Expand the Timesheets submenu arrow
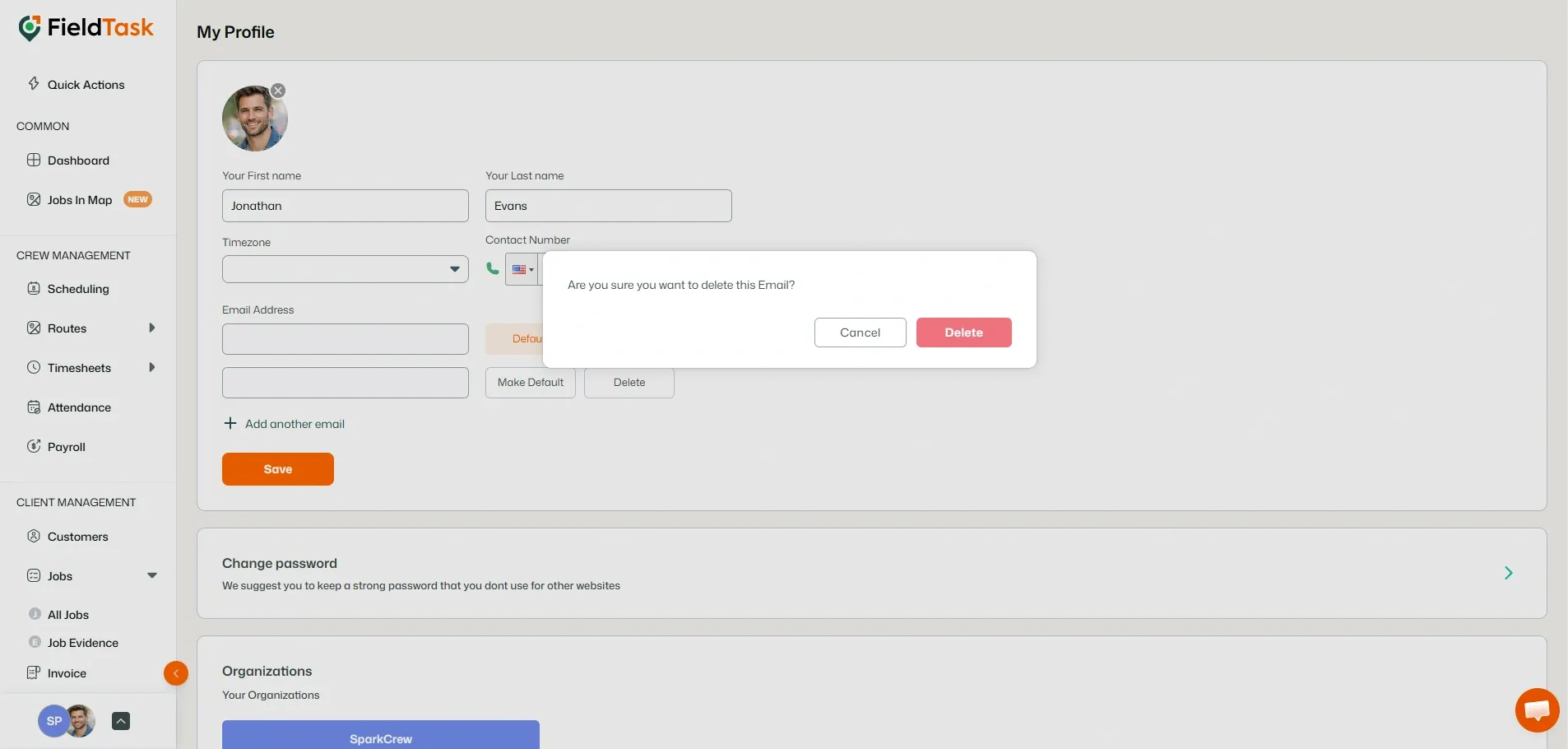The image size is (1568, 749). point(151,367)
